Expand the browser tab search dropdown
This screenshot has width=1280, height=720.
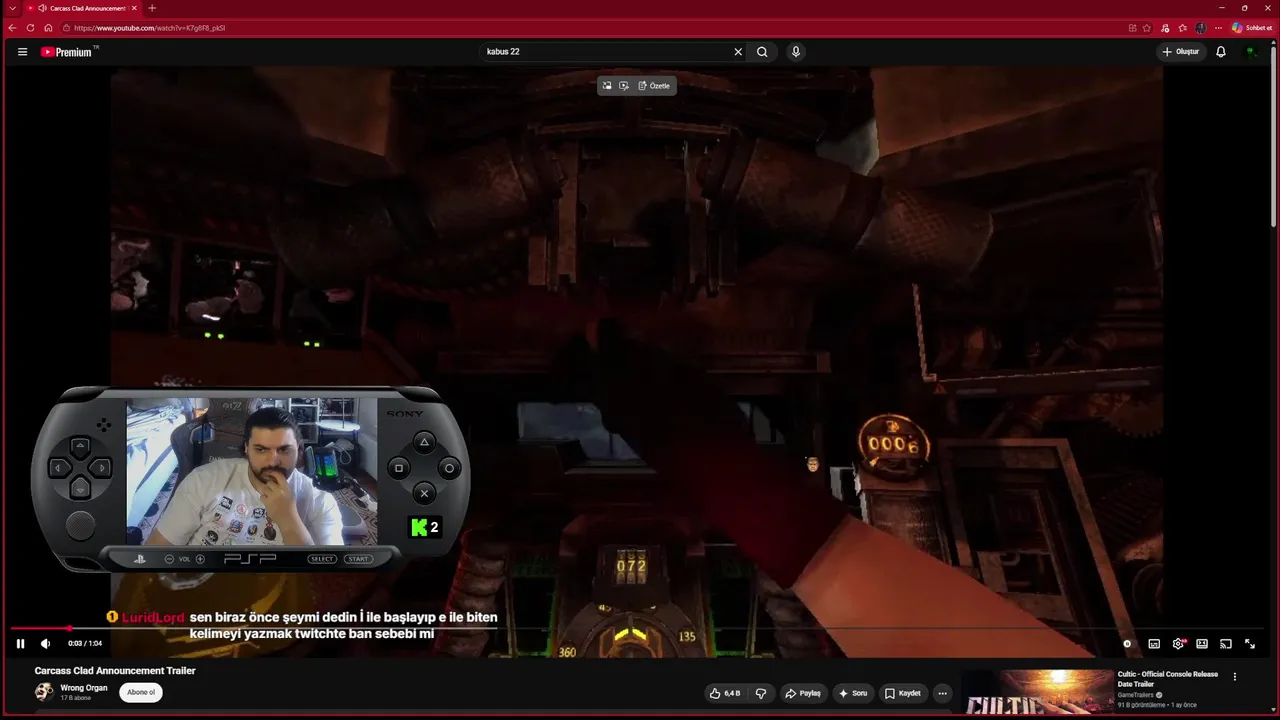pyautogui.click(x=12, y=8)
